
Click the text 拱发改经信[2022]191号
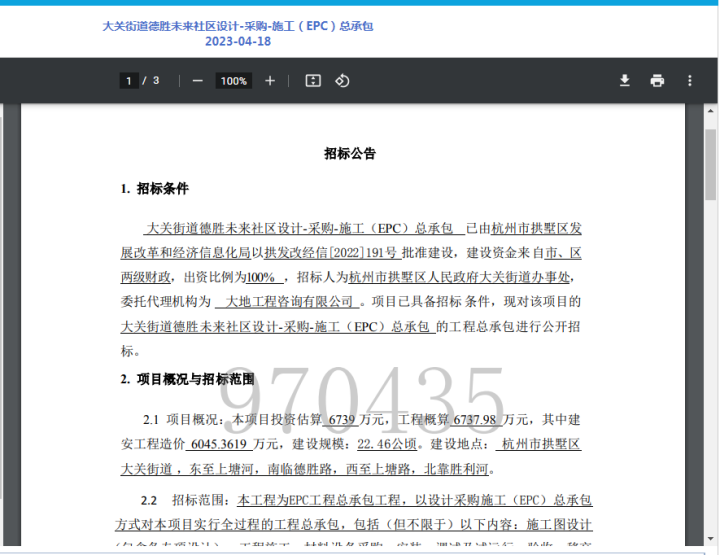[x=331, y=253]
